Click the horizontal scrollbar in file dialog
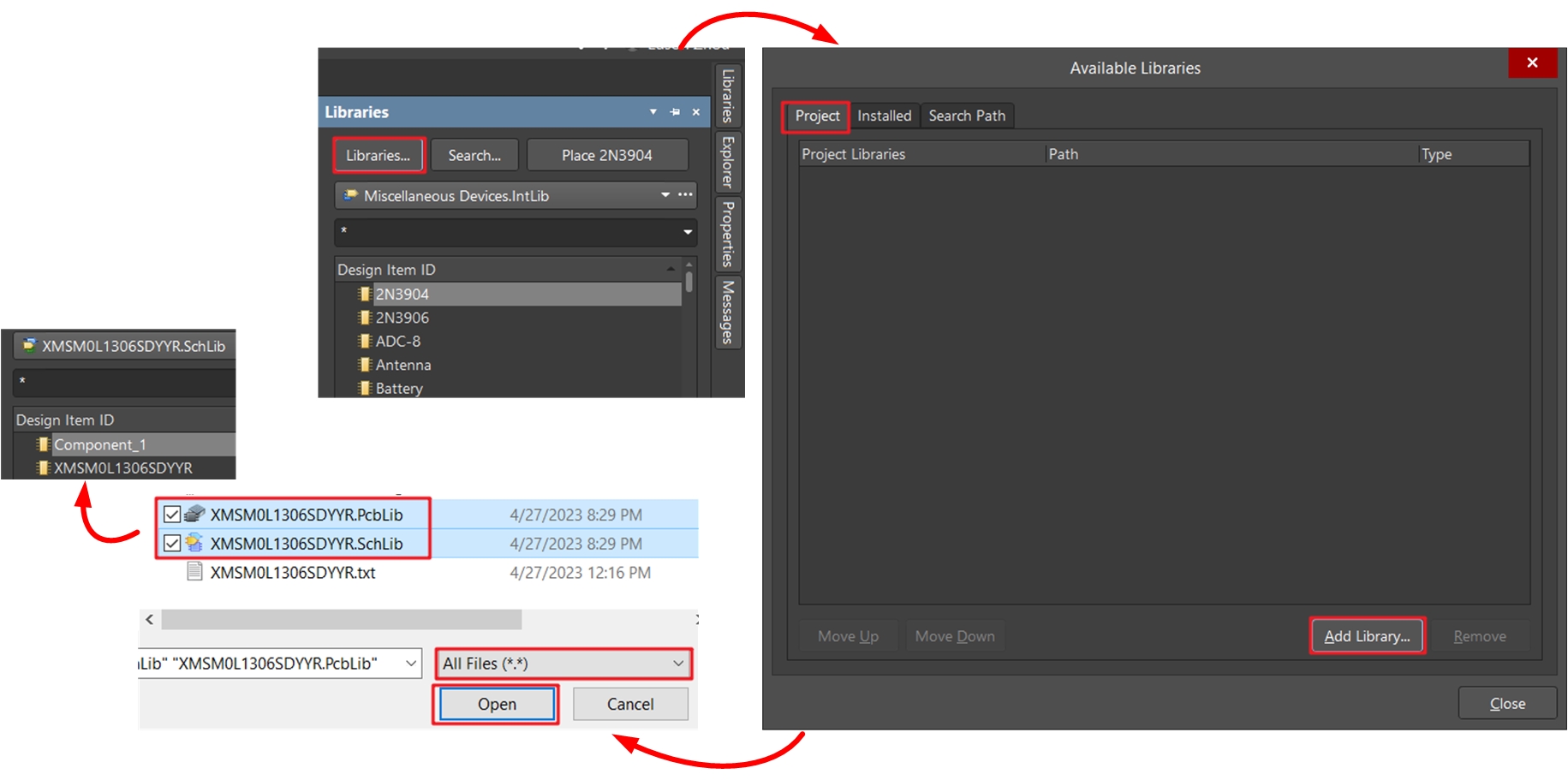 341,619
